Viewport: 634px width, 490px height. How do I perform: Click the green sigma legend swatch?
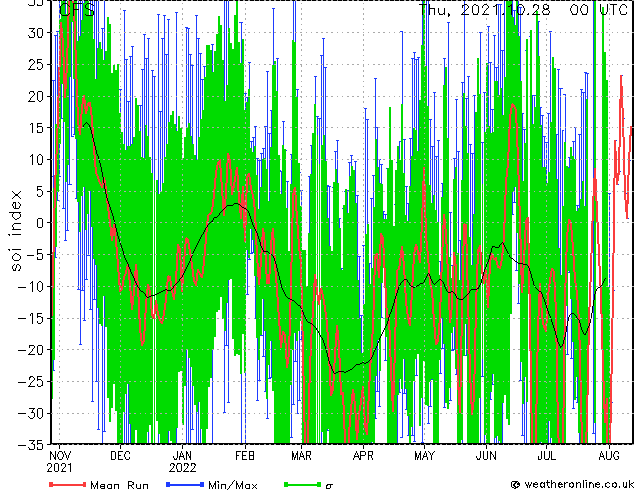click(x=303, y=484)
